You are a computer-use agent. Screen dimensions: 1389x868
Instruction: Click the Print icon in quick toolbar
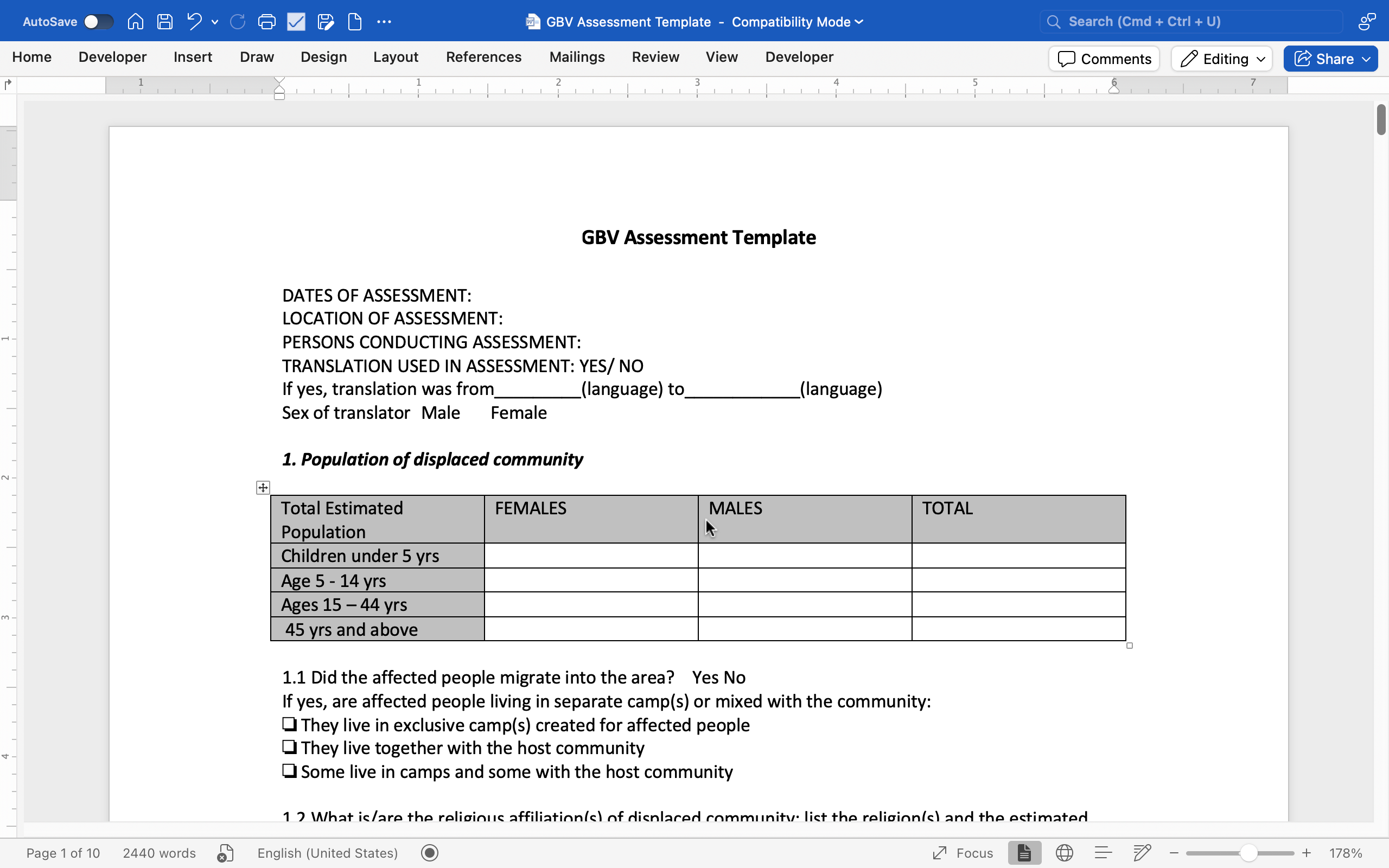(266, 22)
